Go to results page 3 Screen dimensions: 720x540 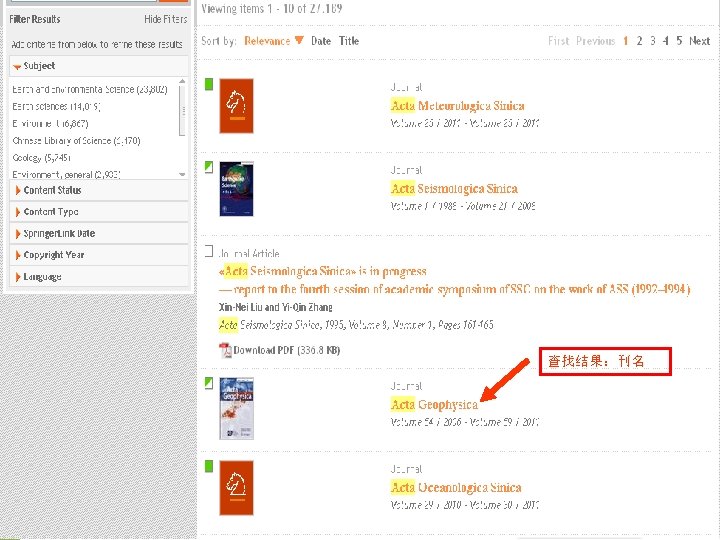(652, 41)
